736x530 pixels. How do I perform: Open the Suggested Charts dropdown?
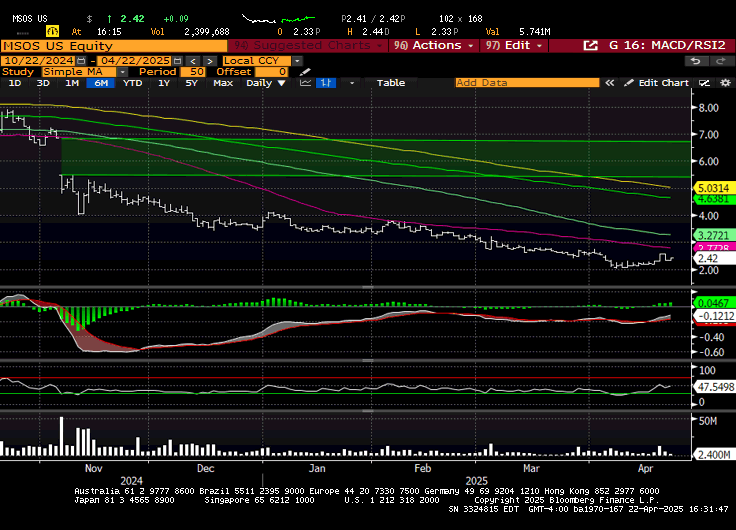pyautogui.click(x=308, y=46)
